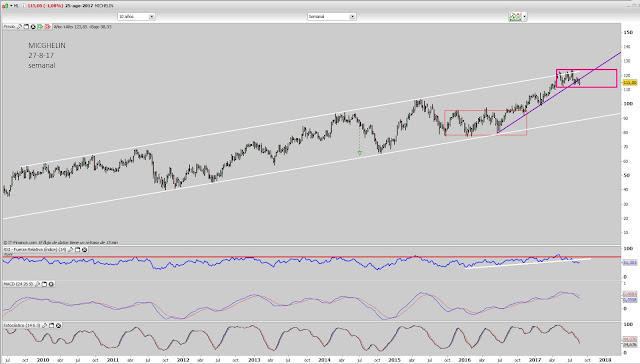This screenshot has height=364, width=640.
Task: Open MACD indicator settings wrench
Action: click(38, 284)
